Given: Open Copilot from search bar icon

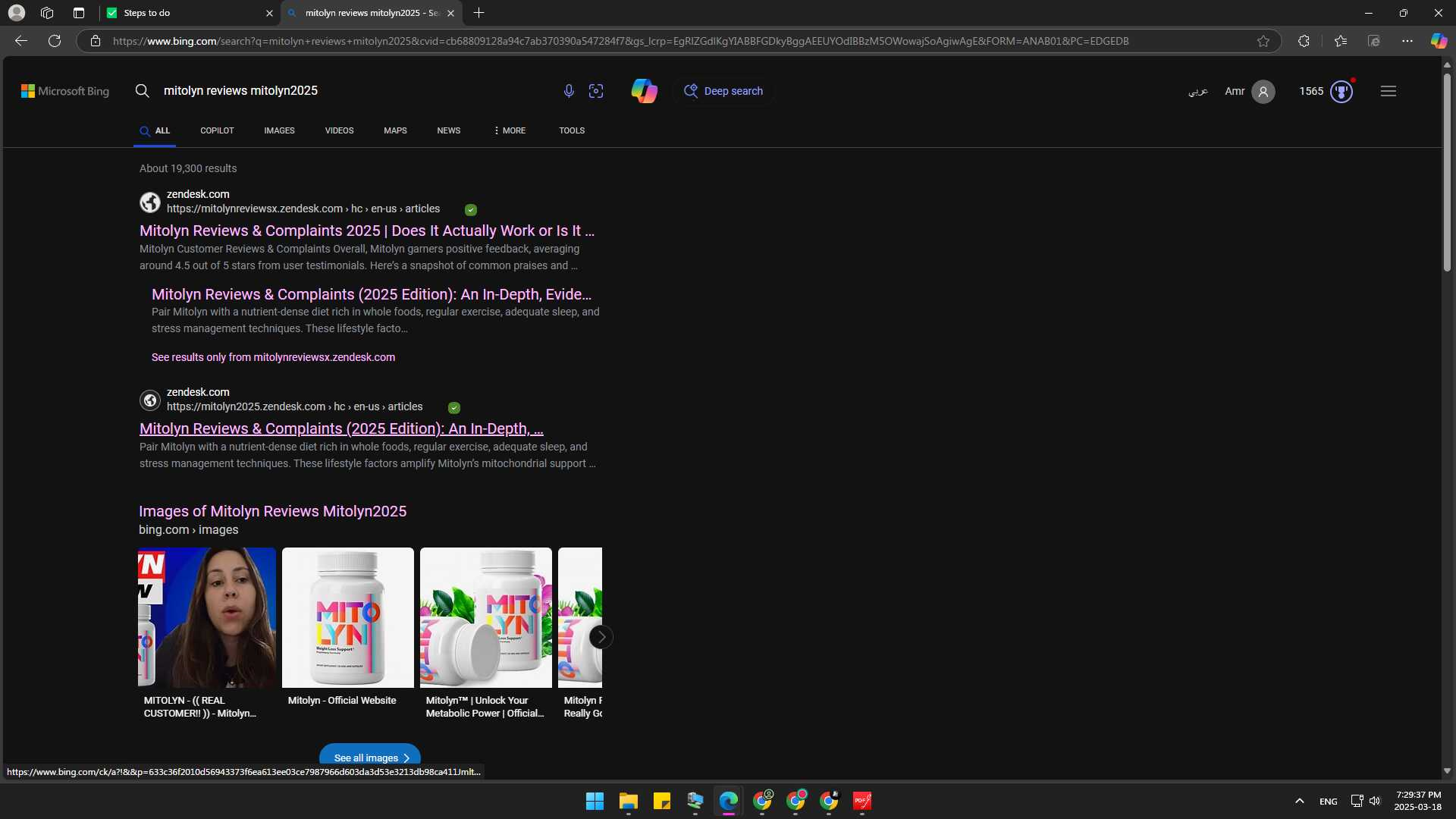Looking at the screenshot, I should click(x=644, y=91).
